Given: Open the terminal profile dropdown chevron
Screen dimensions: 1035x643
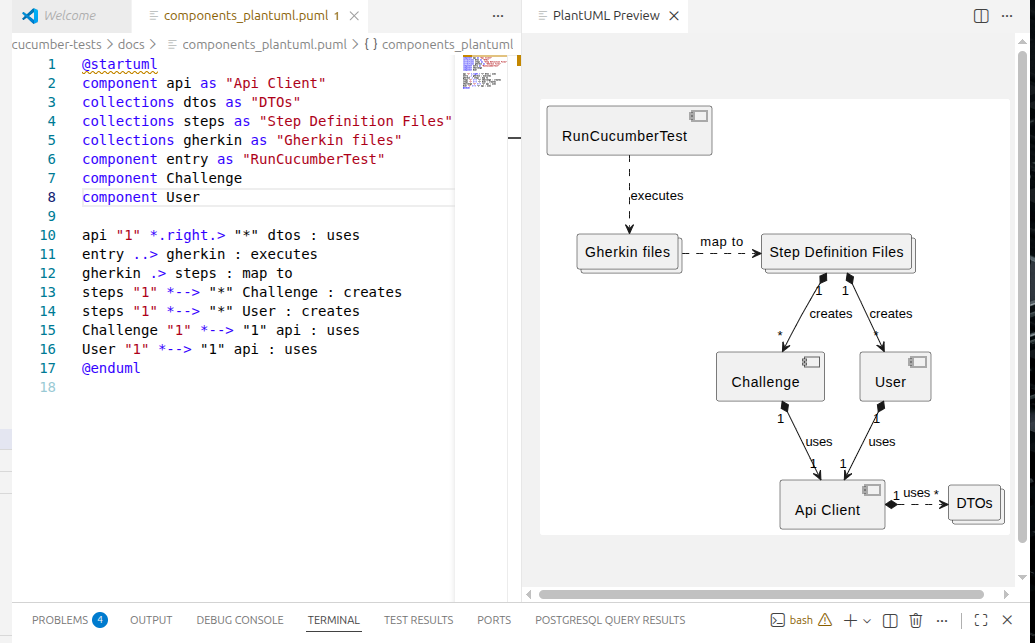Looking at the screenshot, I should coord(867,620).
